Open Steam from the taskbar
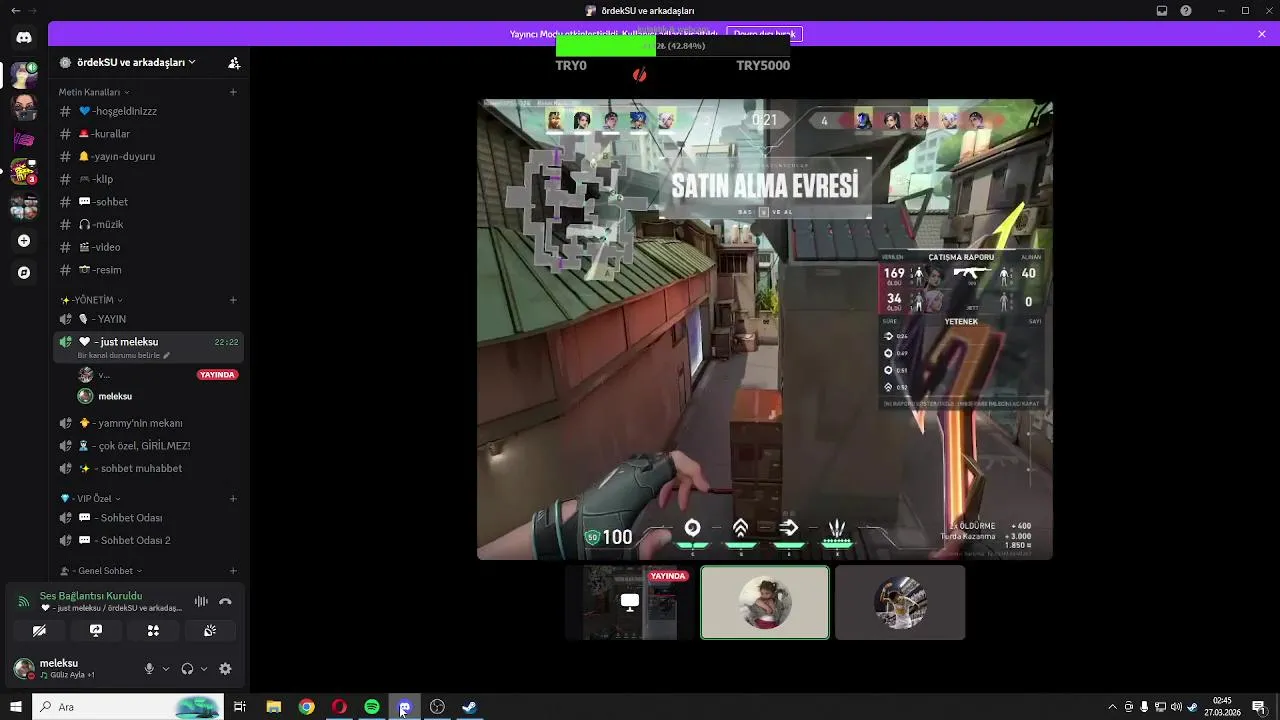Viewport: 1280px width, 720px height. pyautogui.click(x=469, y=707)
